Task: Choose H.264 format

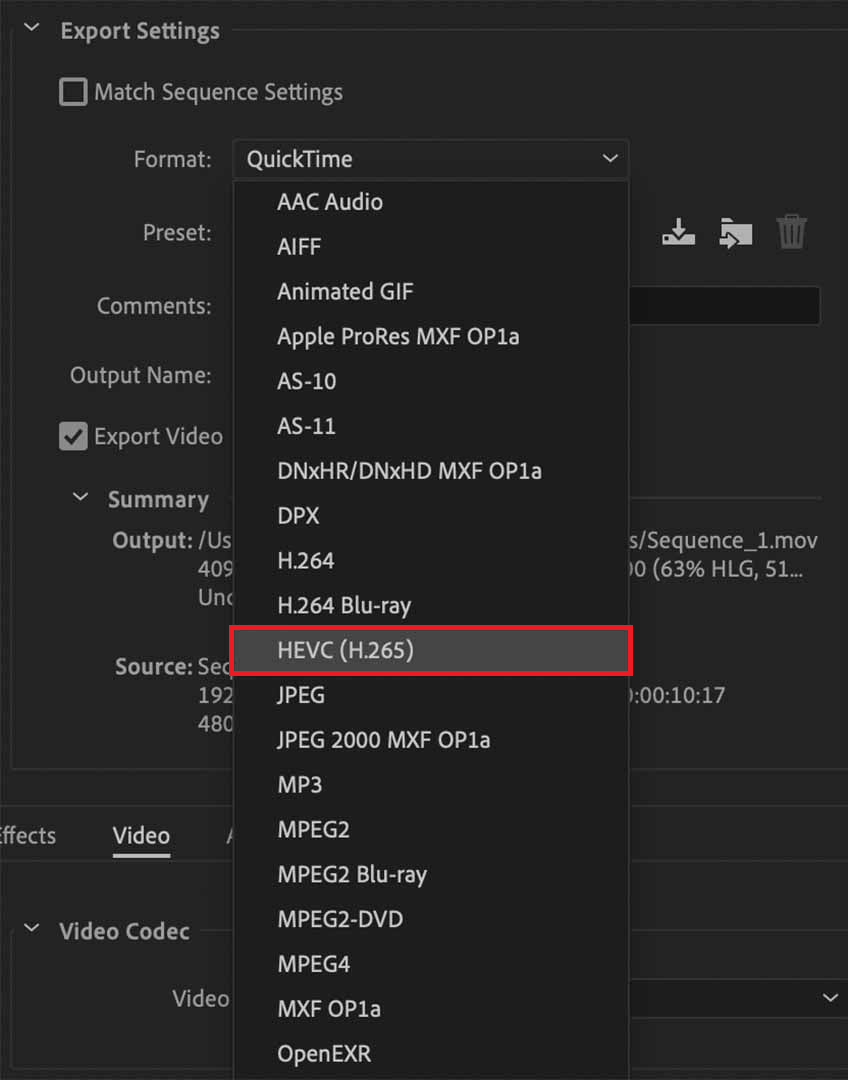Action: click(x=431, y=560)
